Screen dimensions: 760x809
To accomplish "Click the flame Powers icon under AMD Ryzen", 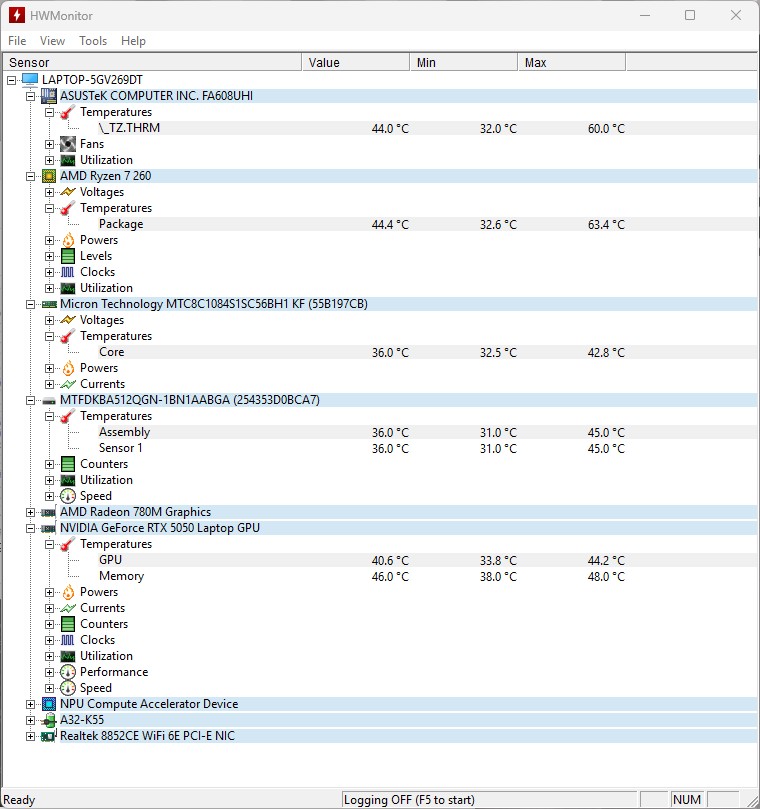I will click(68, 240).
